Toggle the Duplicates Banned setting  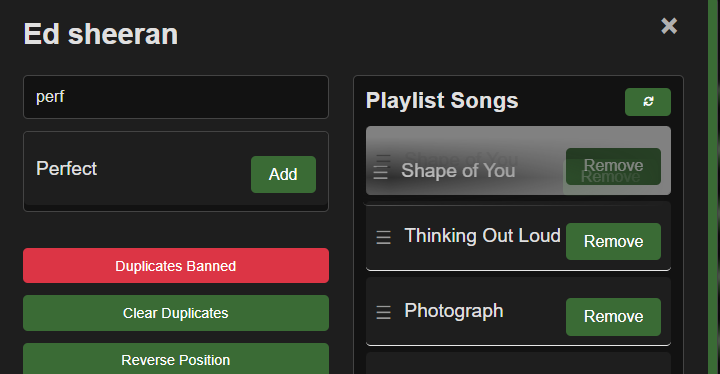[176, 266]
